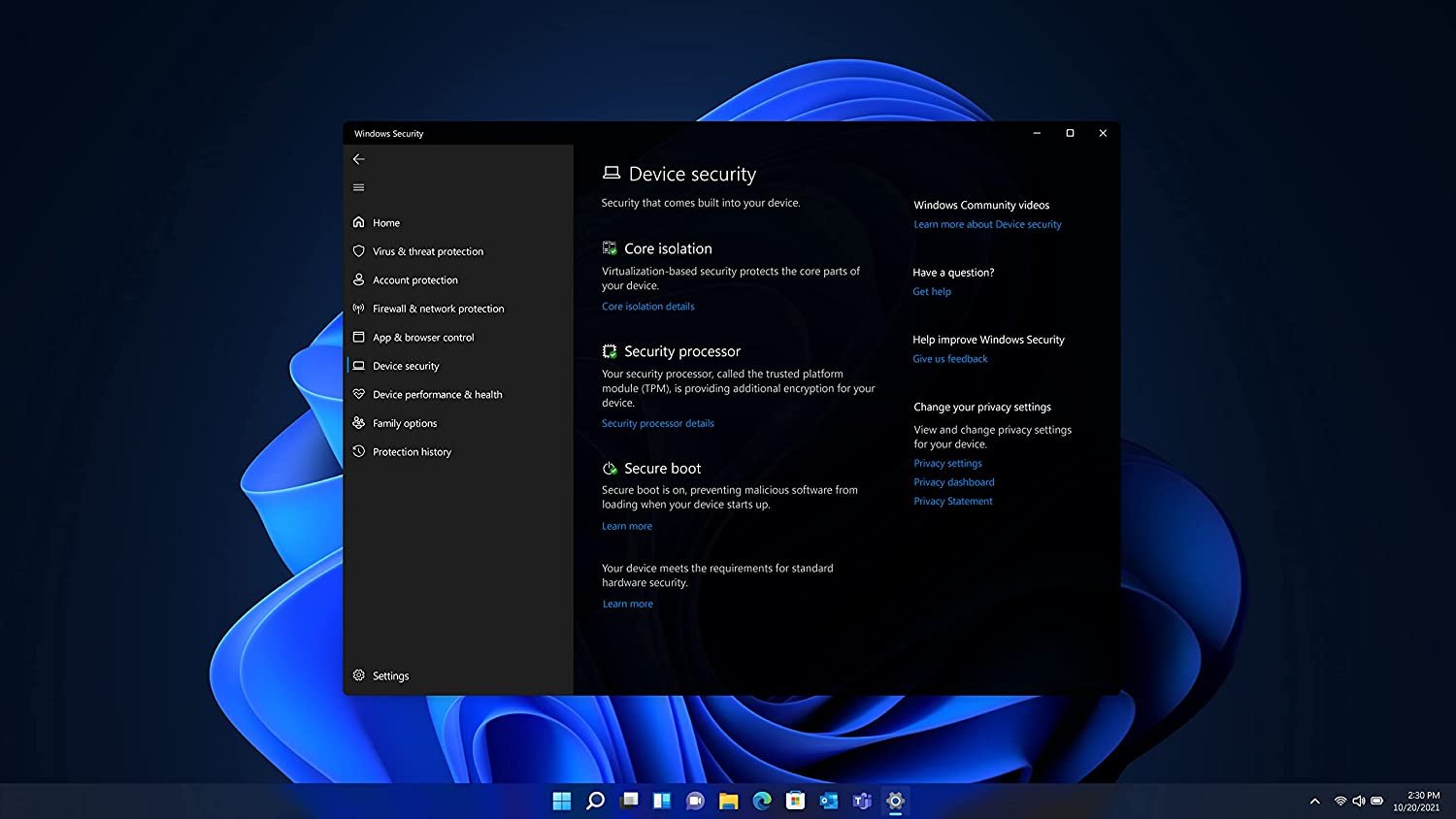
Task: Select Device security in the navigation pane
Action: point(406,366)
